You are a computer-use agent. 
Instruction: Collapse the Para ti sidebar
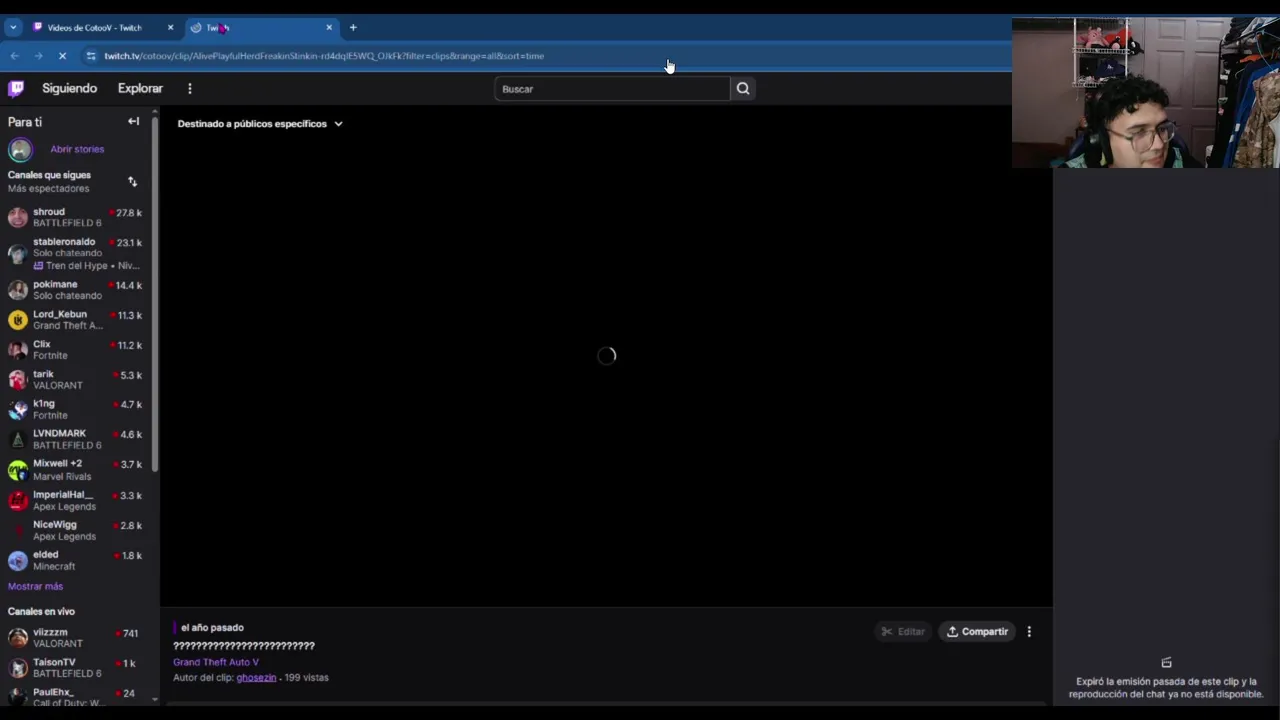click(133, 121)
